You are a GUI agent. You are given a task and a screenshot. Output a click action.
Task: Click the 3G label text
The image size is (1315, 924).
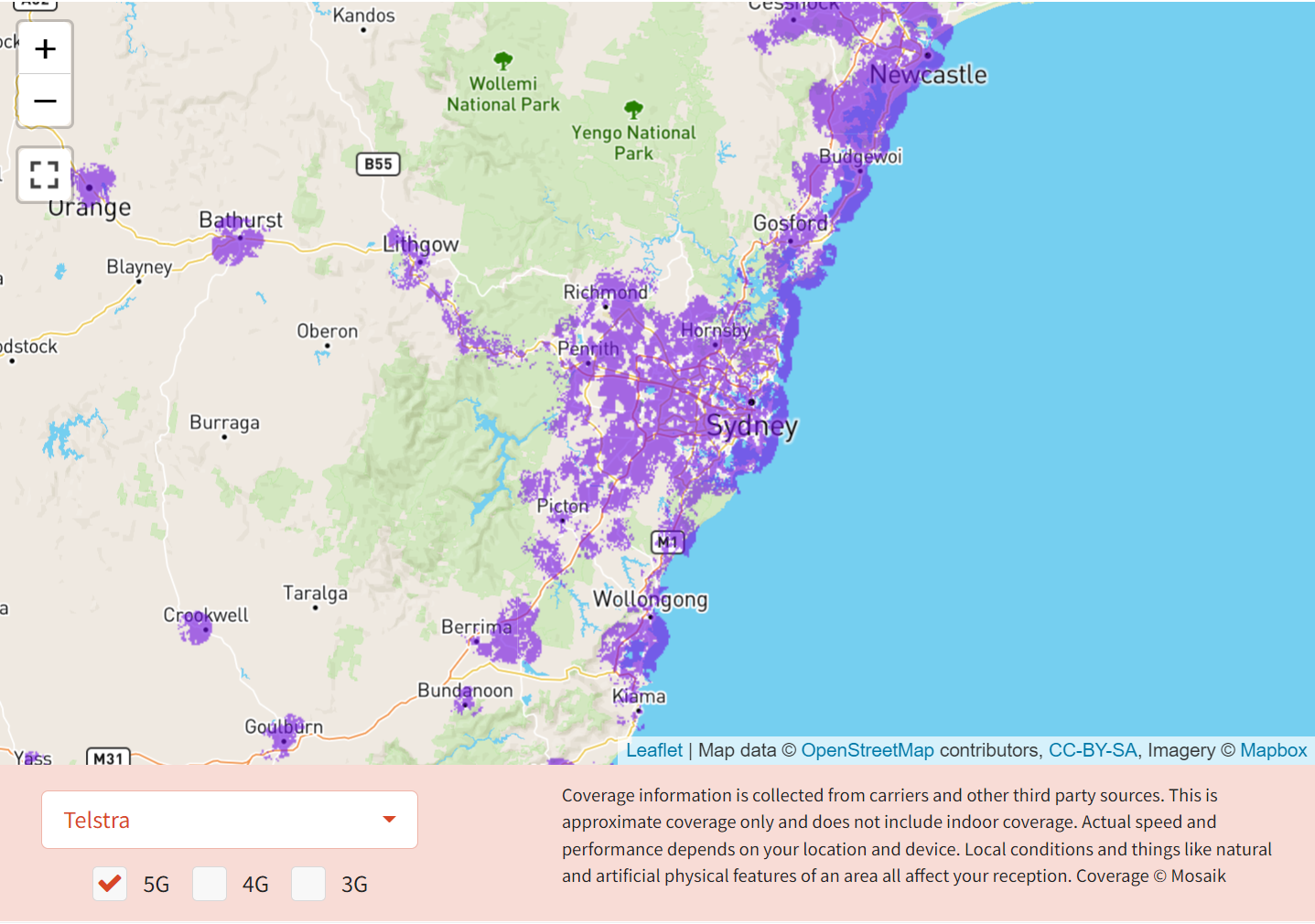click(354, 885)
